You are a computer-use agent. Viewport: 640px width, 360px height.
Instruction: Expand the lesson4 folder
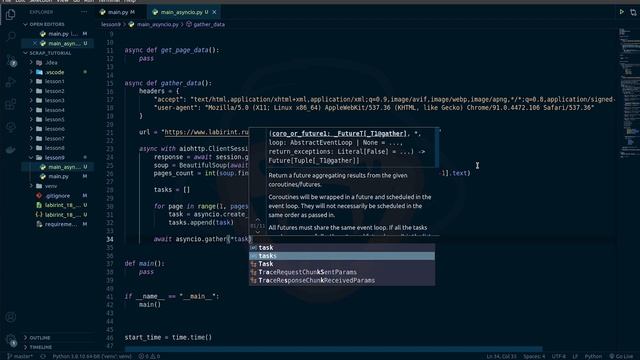click(x=54, y=110)
